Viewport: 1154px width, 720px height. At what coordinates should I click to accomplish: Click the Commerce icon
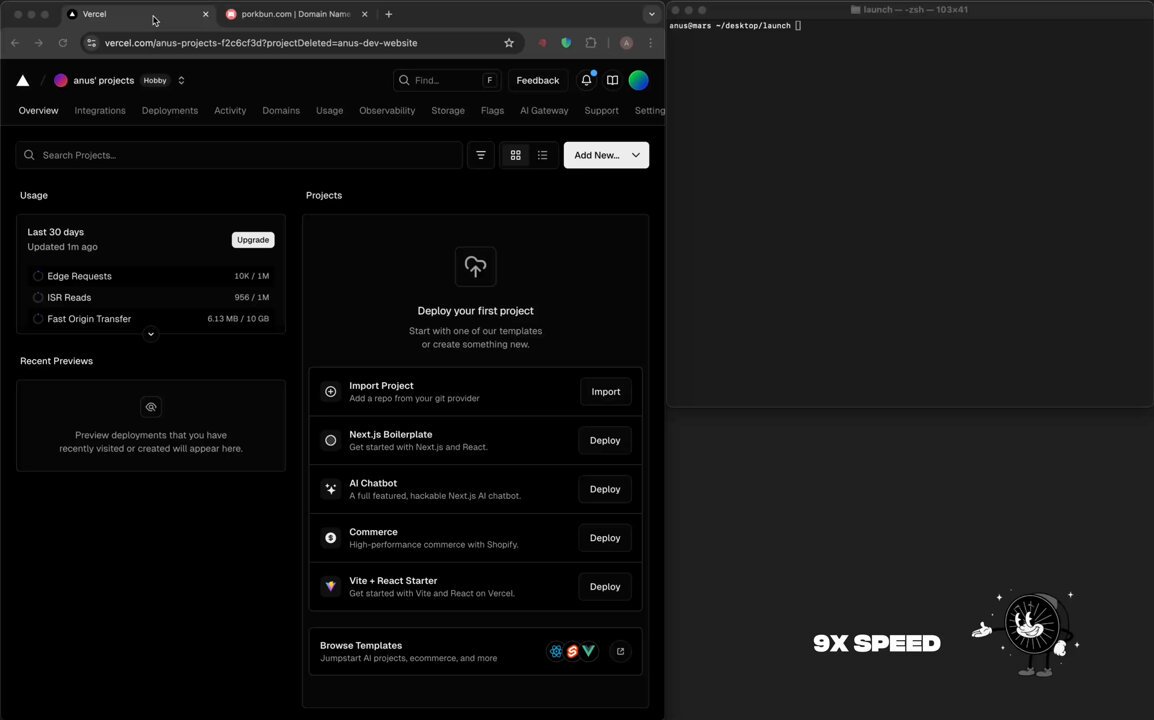(x=330, y=538)
